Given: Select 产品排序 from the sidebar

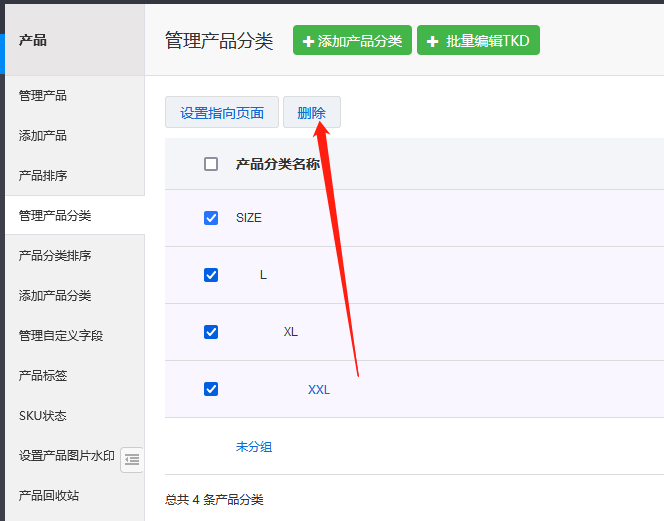Looking at the screenshot, I should click(43, 176).
